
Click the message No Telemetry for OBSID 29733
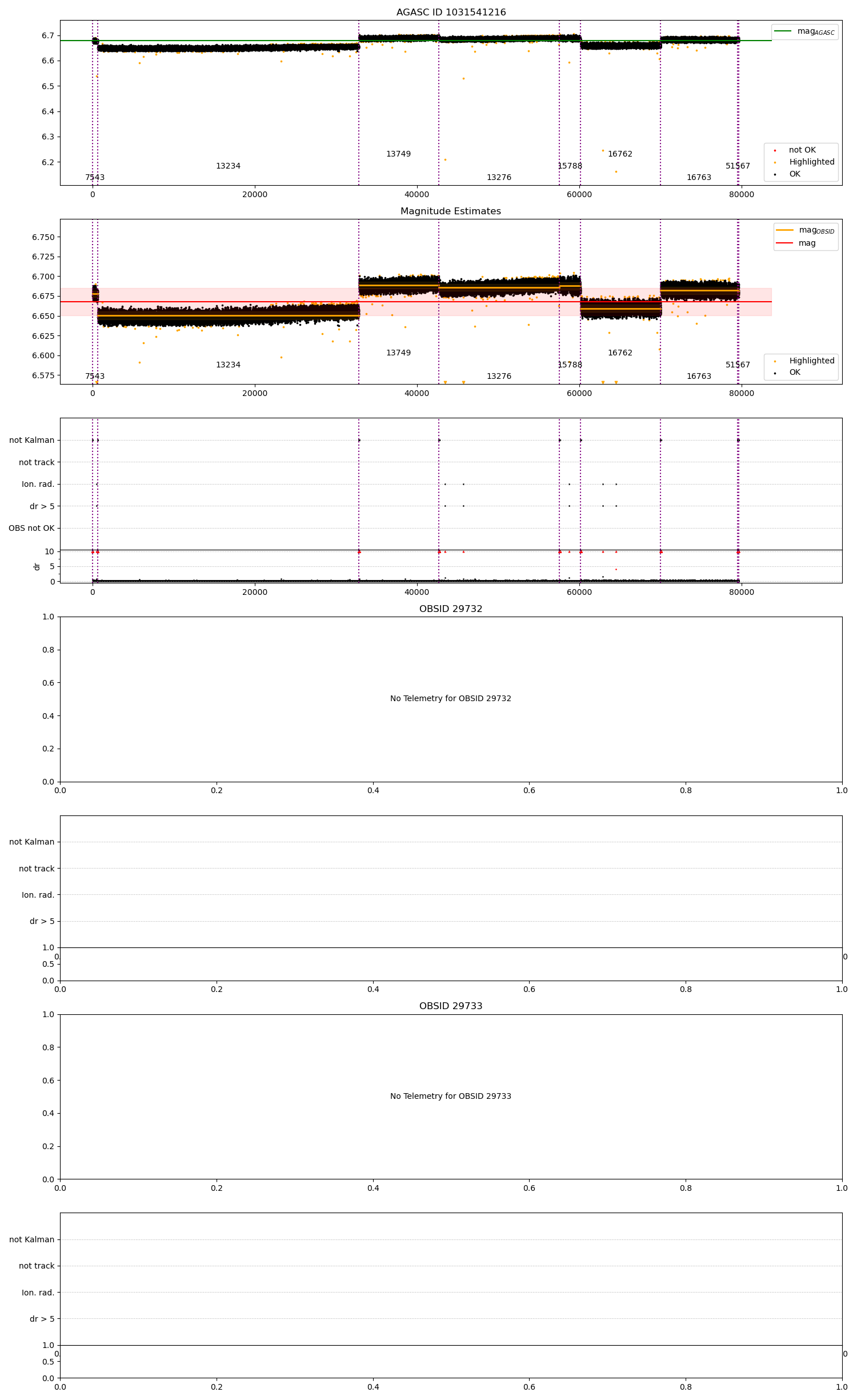451,1096
